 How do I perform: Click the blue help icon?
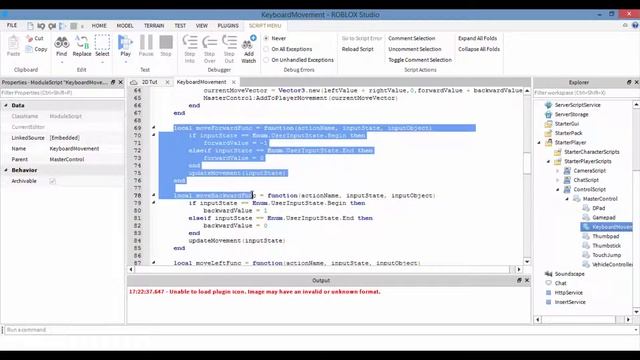[x=635, y=25]
